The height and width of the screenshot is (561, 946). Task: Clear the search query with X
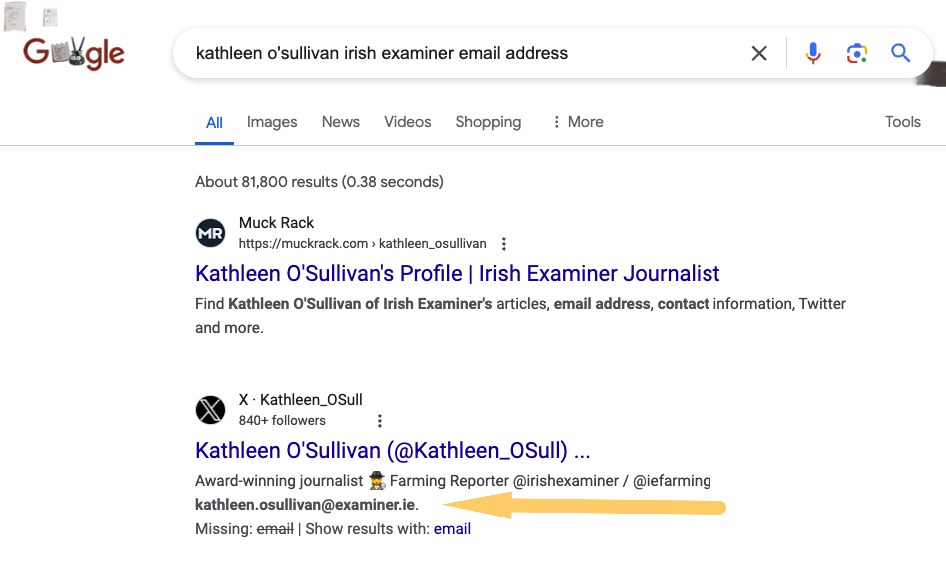tap(759, 53)
